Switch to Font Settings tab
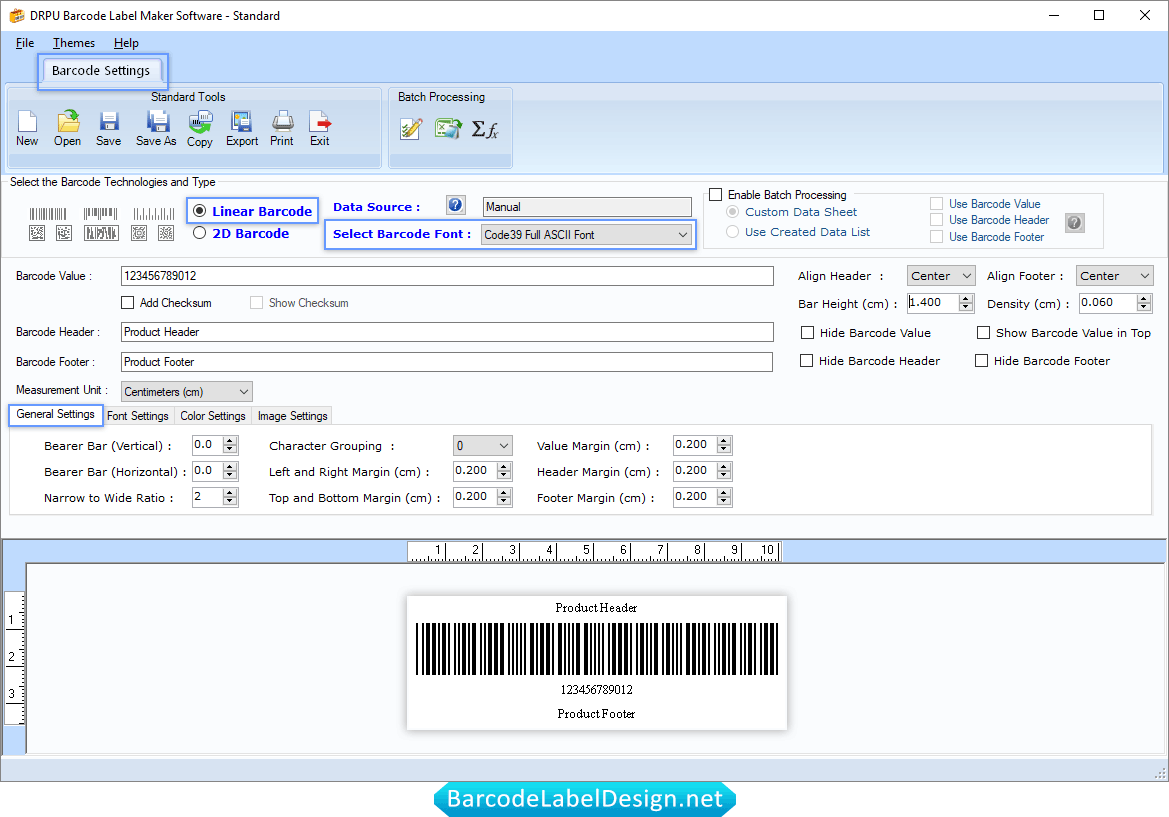1169x817 pixels. tap(138, 416)
